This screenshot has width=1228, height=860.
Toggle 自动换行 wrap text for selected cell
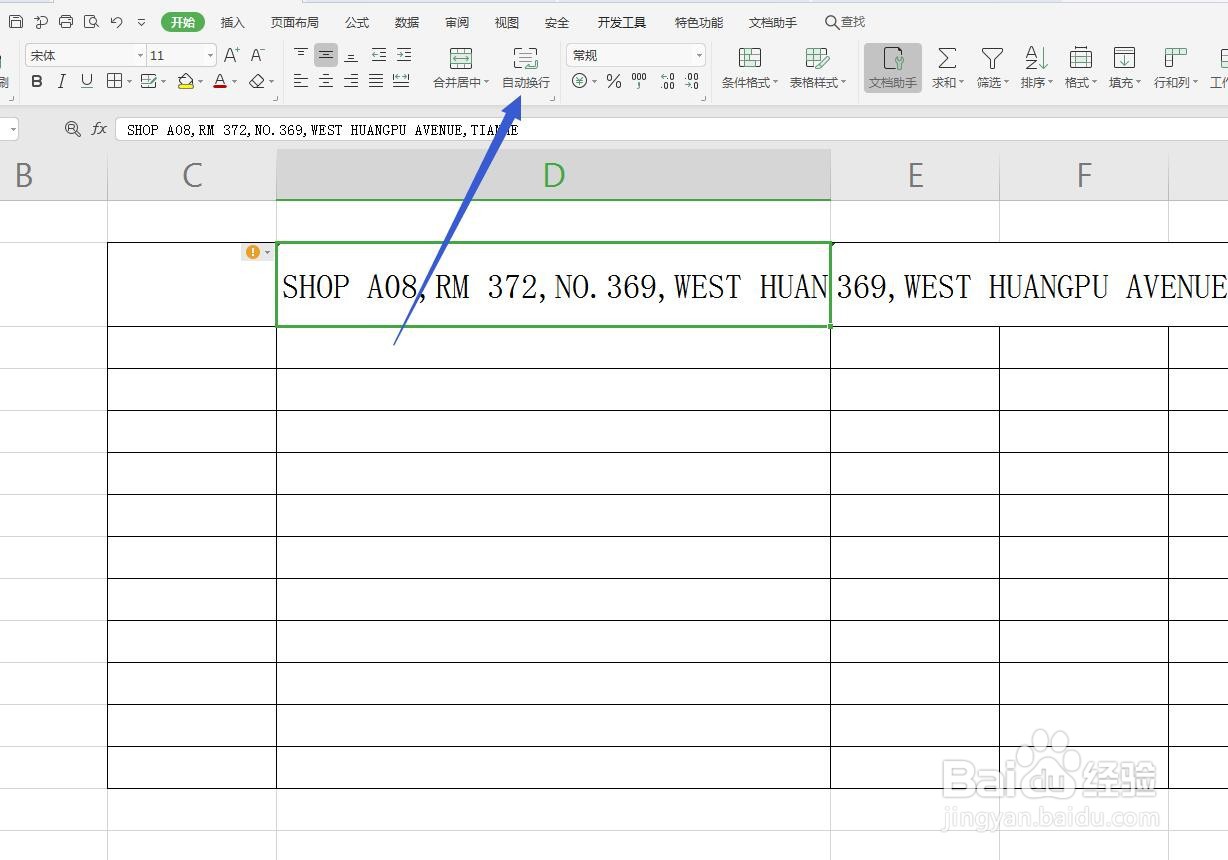pyautogui.click(x=525, y=68)
